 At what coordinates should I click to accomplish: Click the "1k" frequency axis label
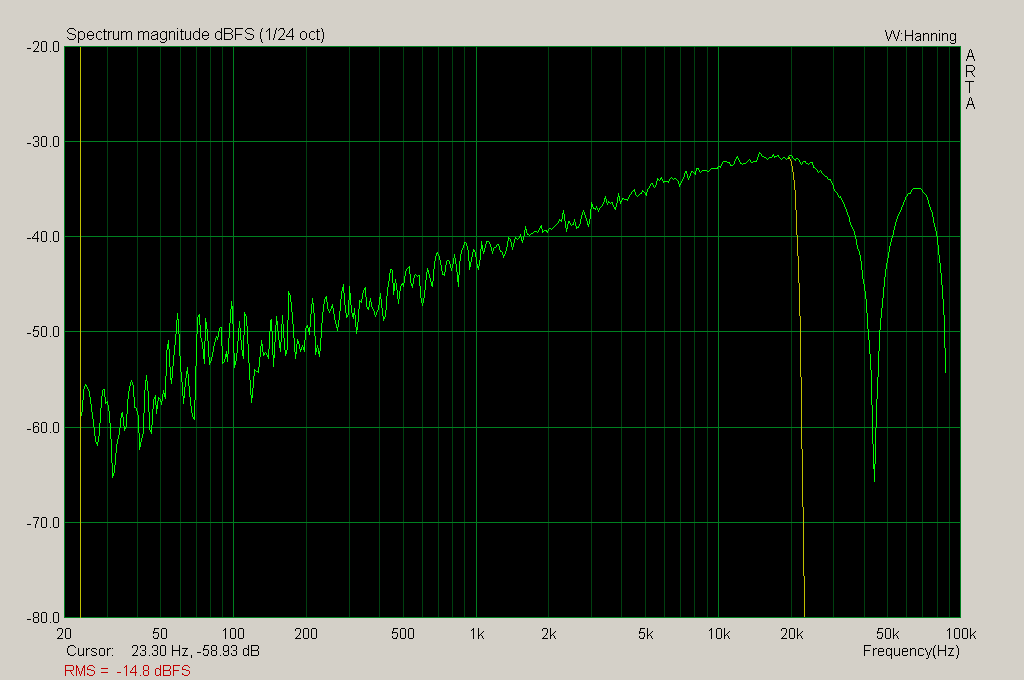pos(477,634)
